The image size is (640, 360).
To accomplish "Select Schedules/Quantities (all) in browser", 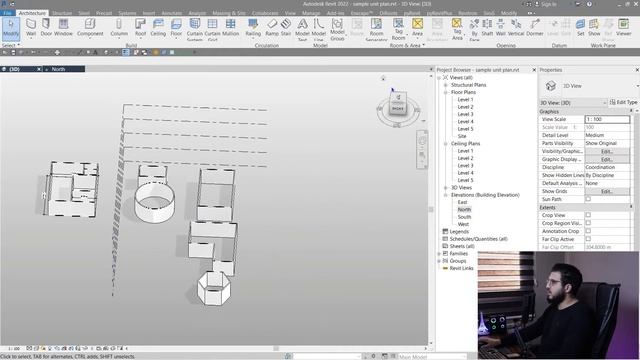I will (x=478, y=239).
